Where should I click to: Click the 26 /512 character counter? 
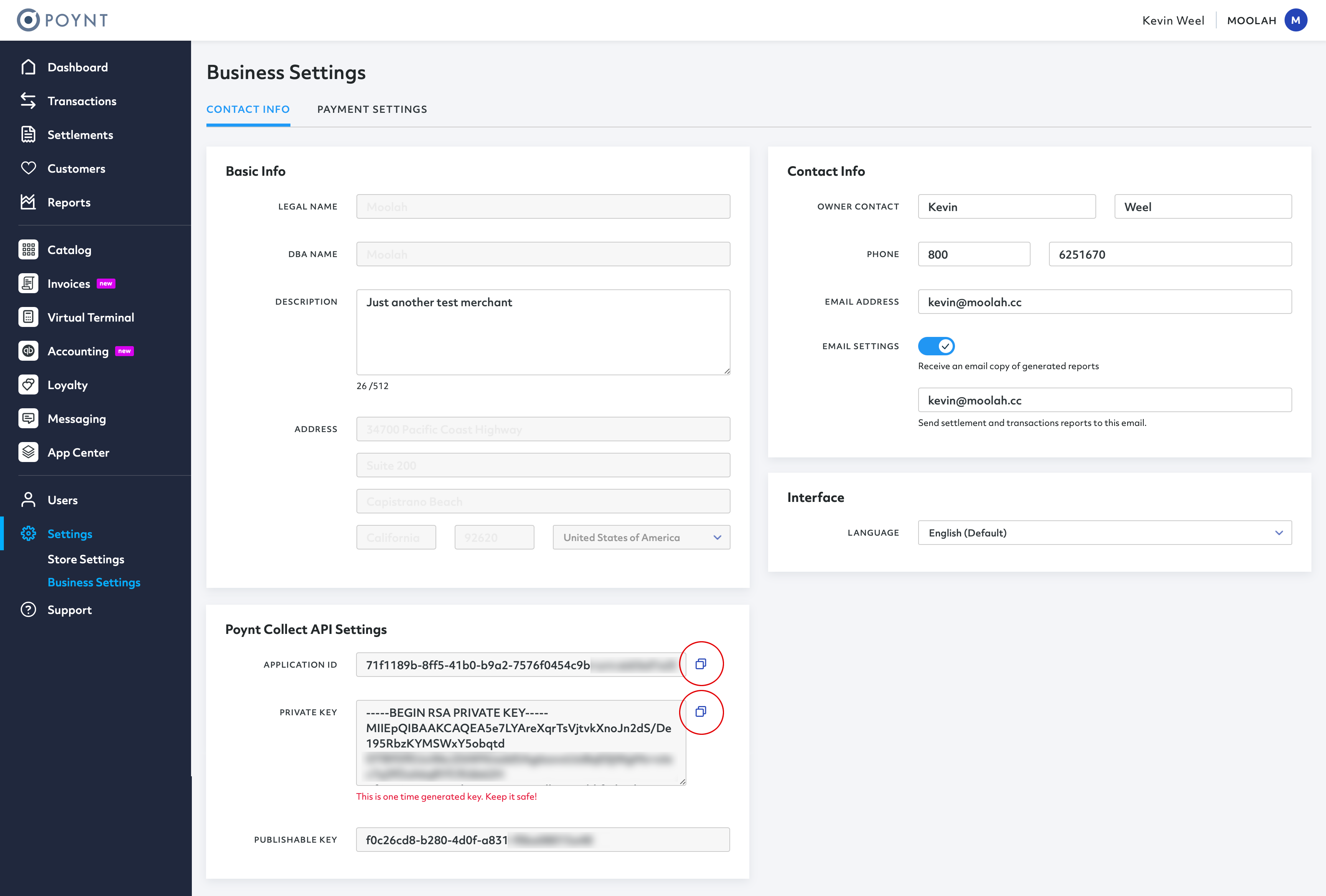pyautogui.click(x=372, y=386)
